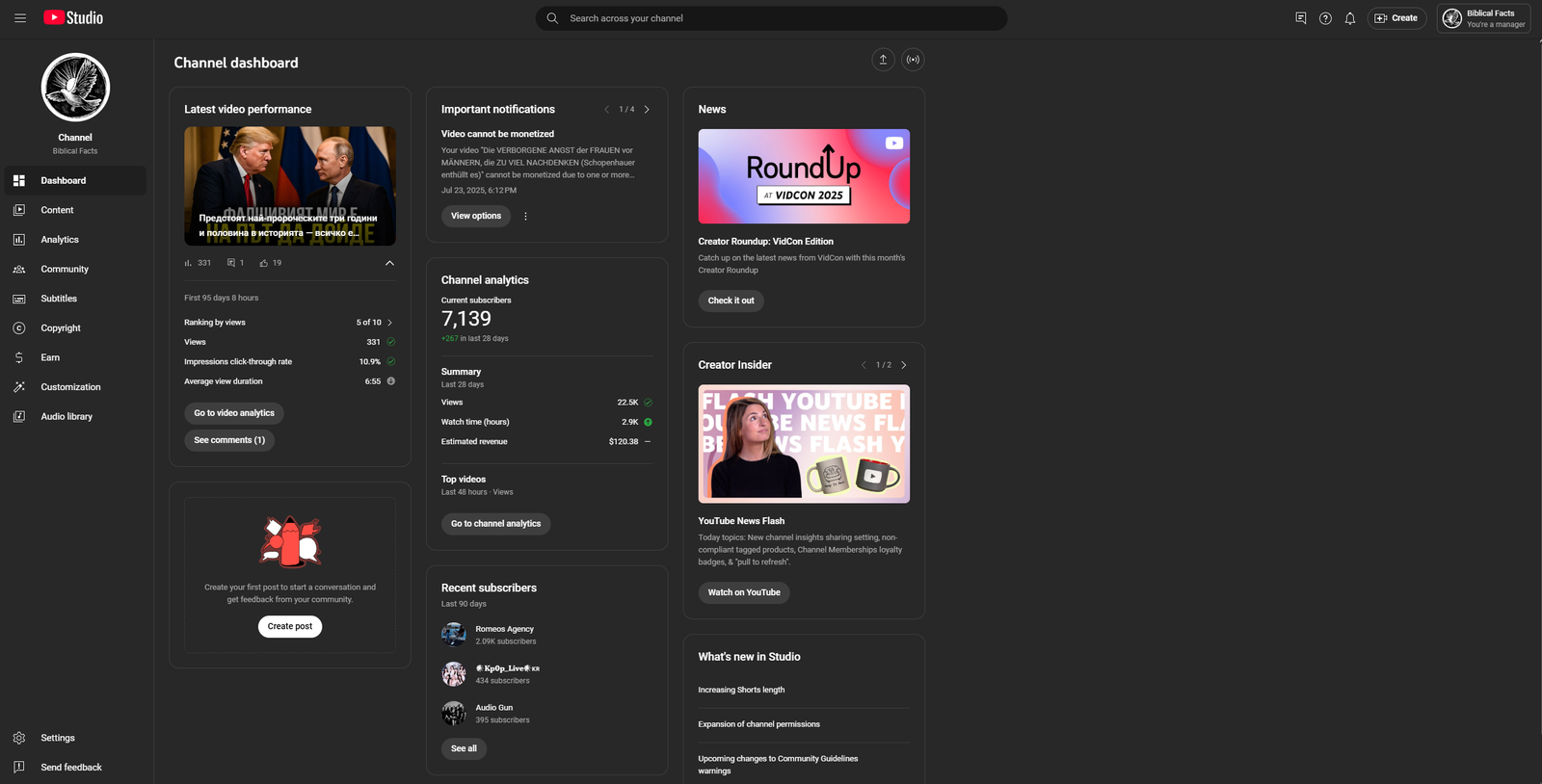
Task: Click View options for the monetization notice
Action: click(x=476, y=216)
